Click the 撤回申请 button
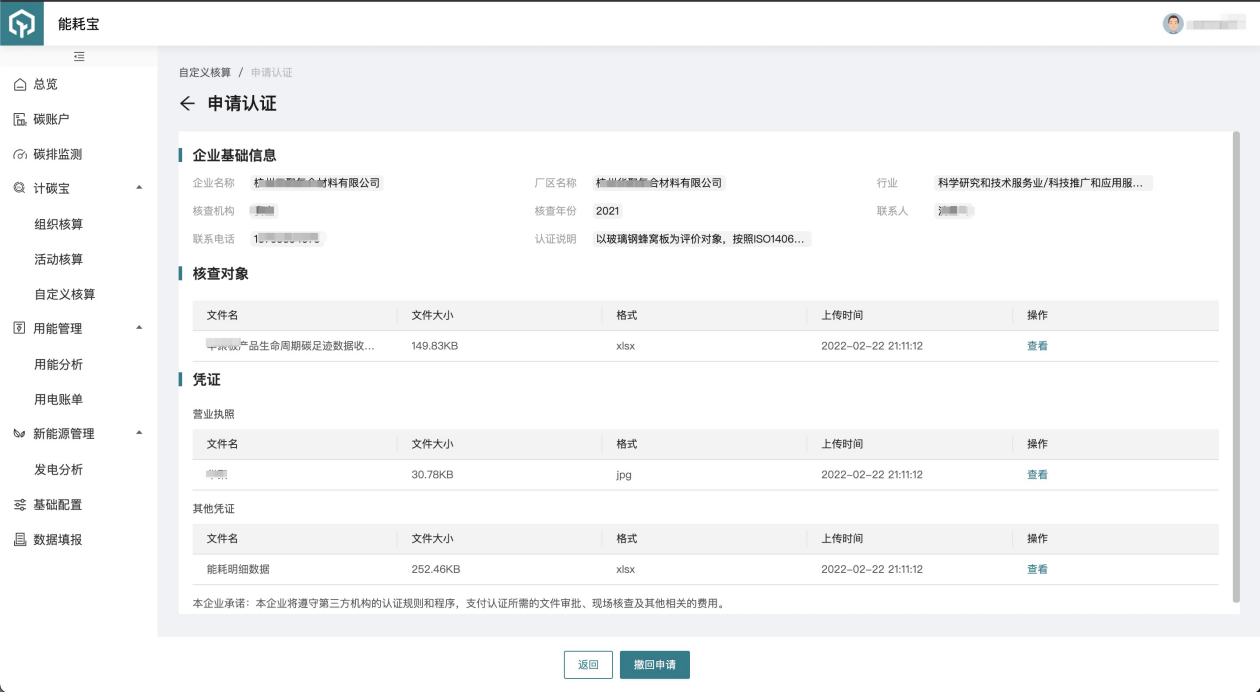Screen dimensions: 1260x692 654,665
